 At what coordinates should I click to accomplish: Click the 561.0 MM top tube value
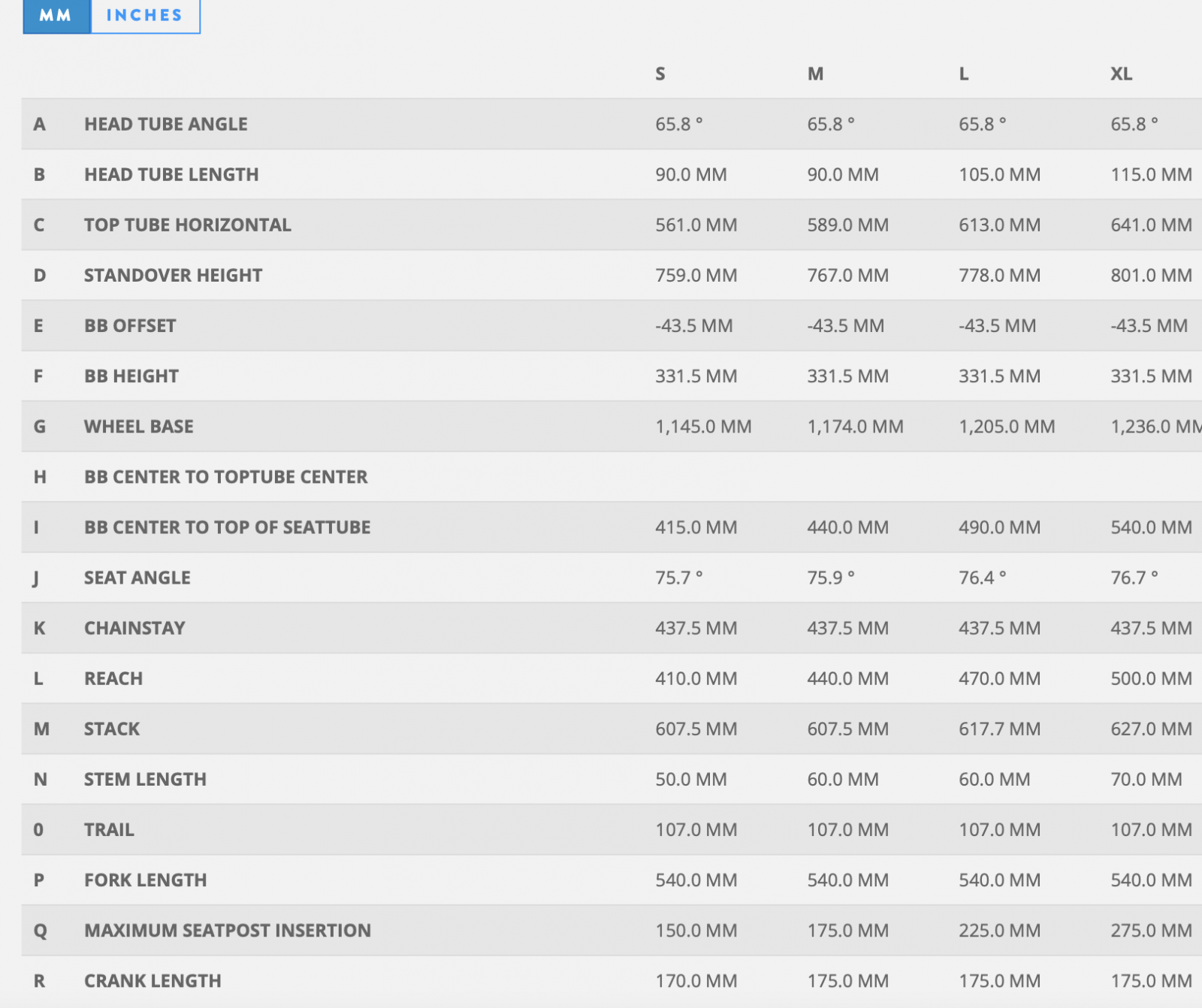(x=696, y=225)
